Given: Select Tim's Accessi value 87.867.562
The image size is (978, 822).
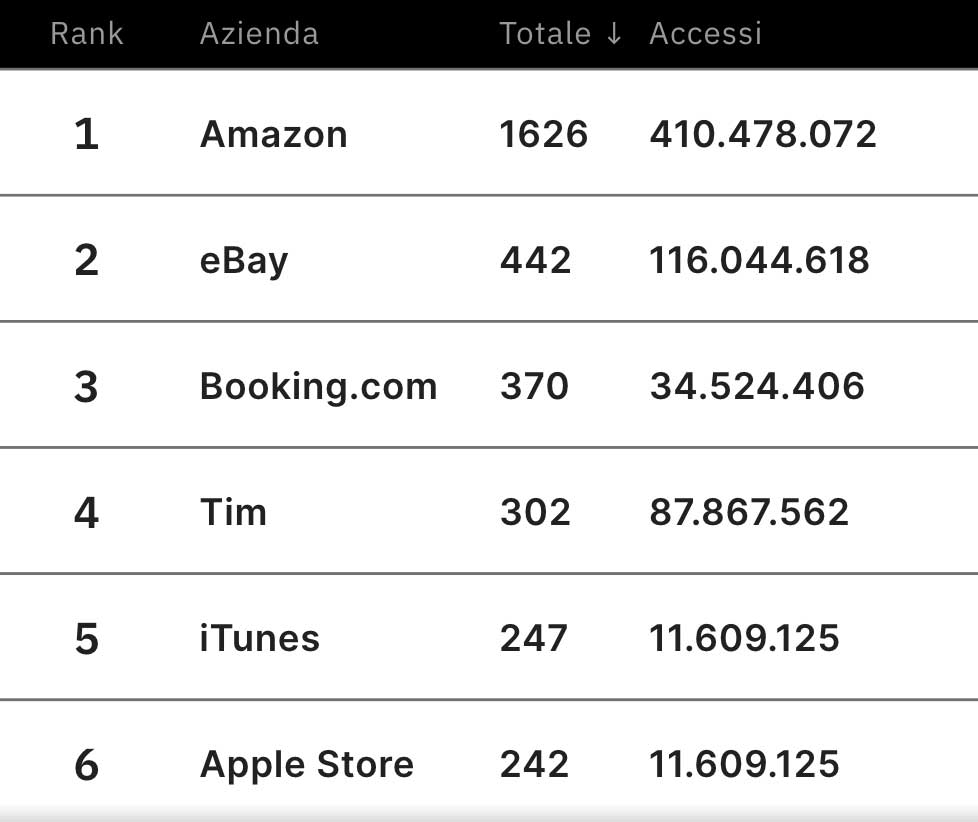Looking at the screenshot, I should point(751,511).
